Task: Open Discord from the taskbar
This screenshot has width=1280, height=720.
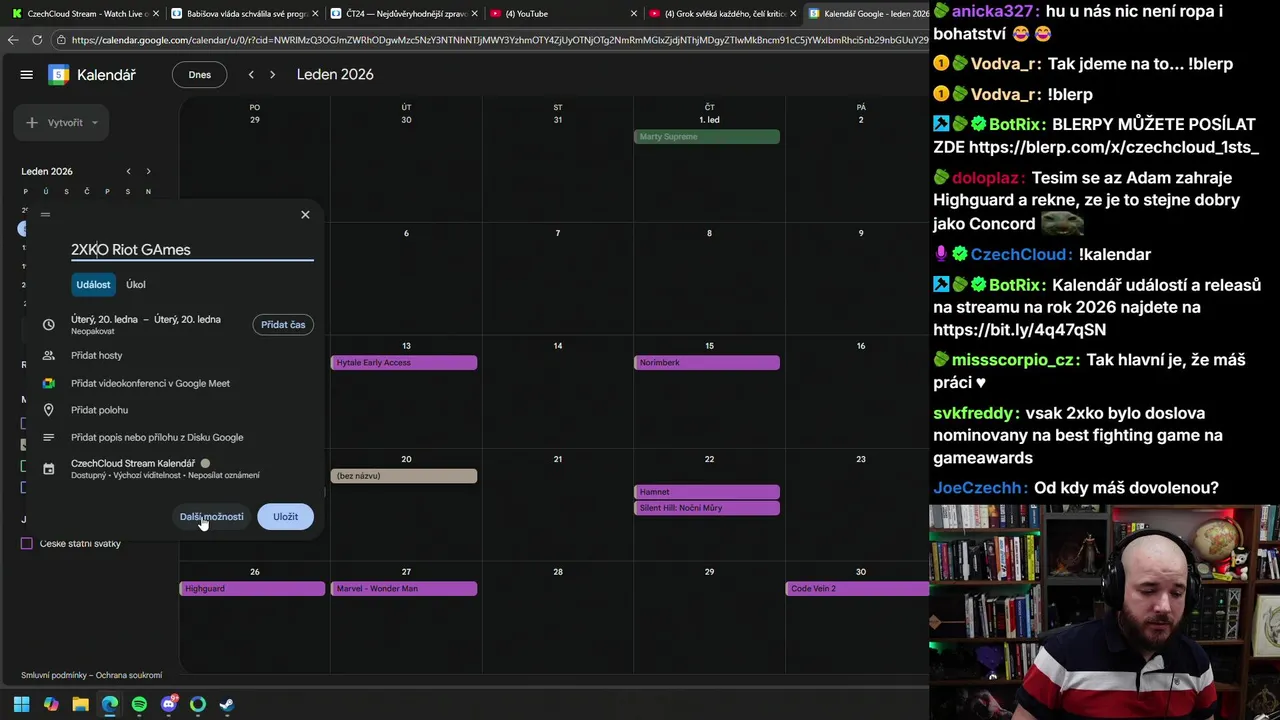Action: coord(169,704)
